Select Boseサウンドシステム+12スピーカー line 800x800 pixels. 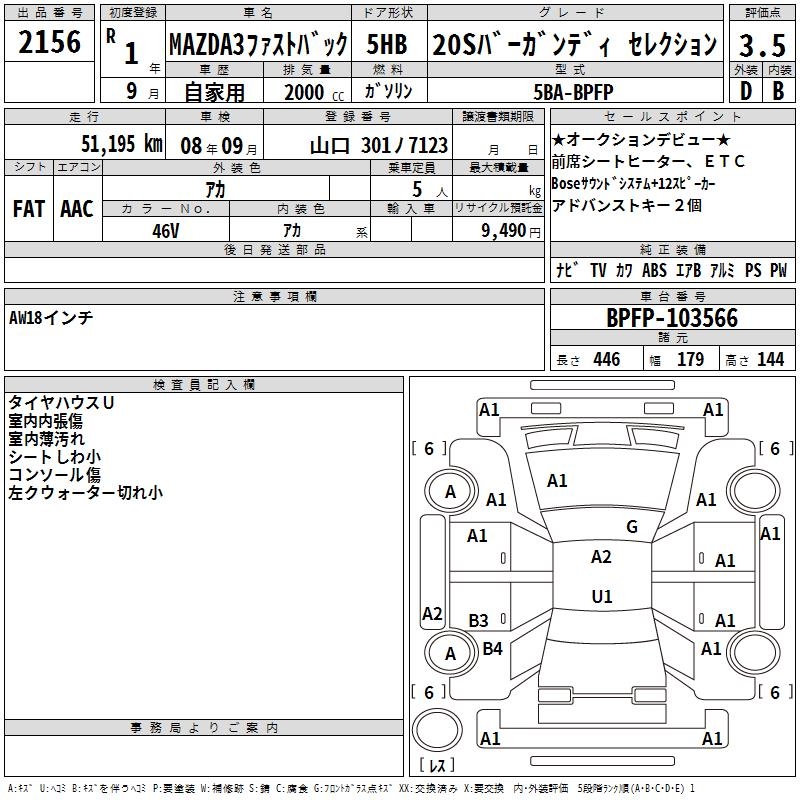click(x=633, y=183)
